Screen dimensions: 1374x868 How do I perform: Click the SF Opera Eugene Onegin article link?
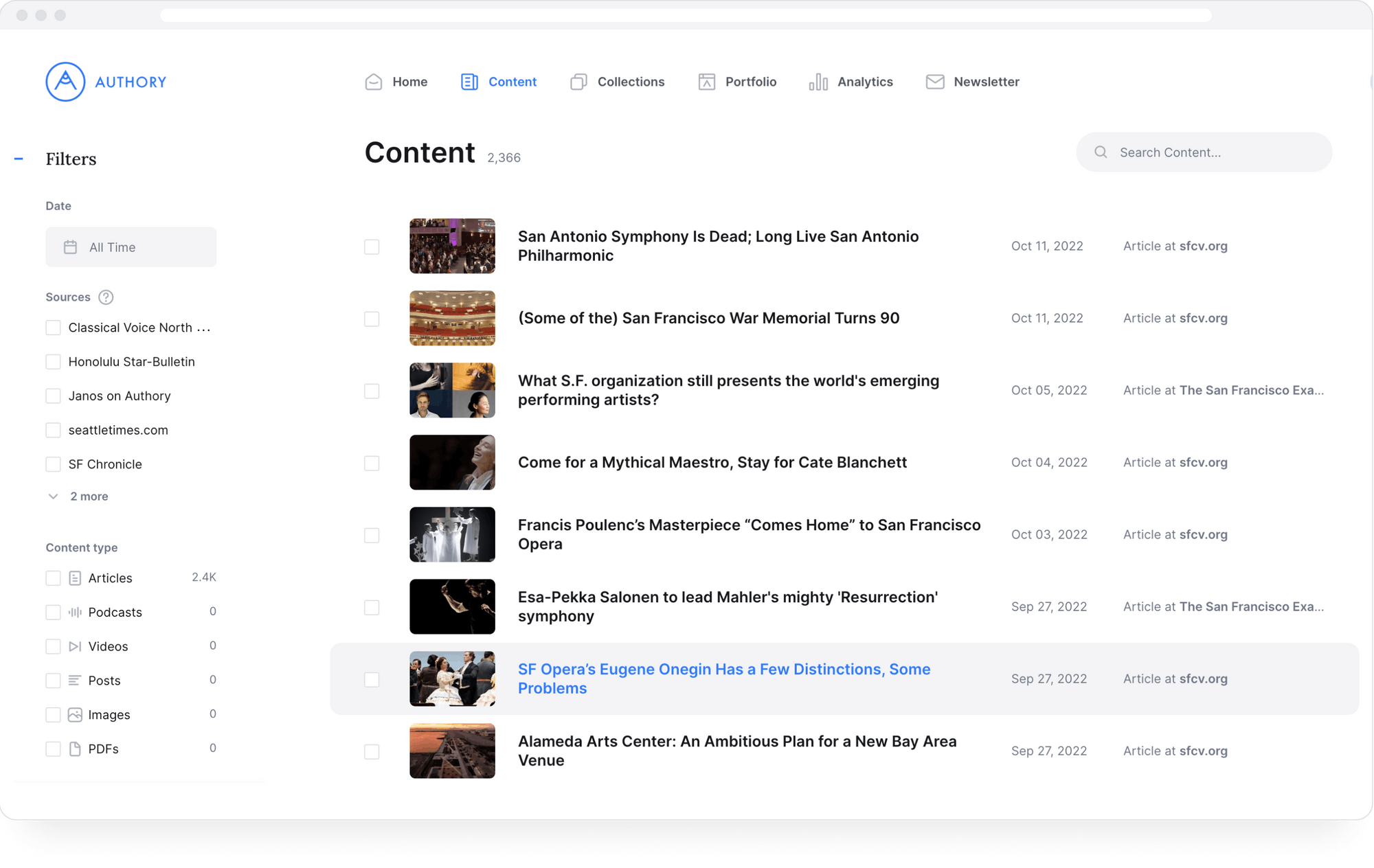click(x=724, y=679)
